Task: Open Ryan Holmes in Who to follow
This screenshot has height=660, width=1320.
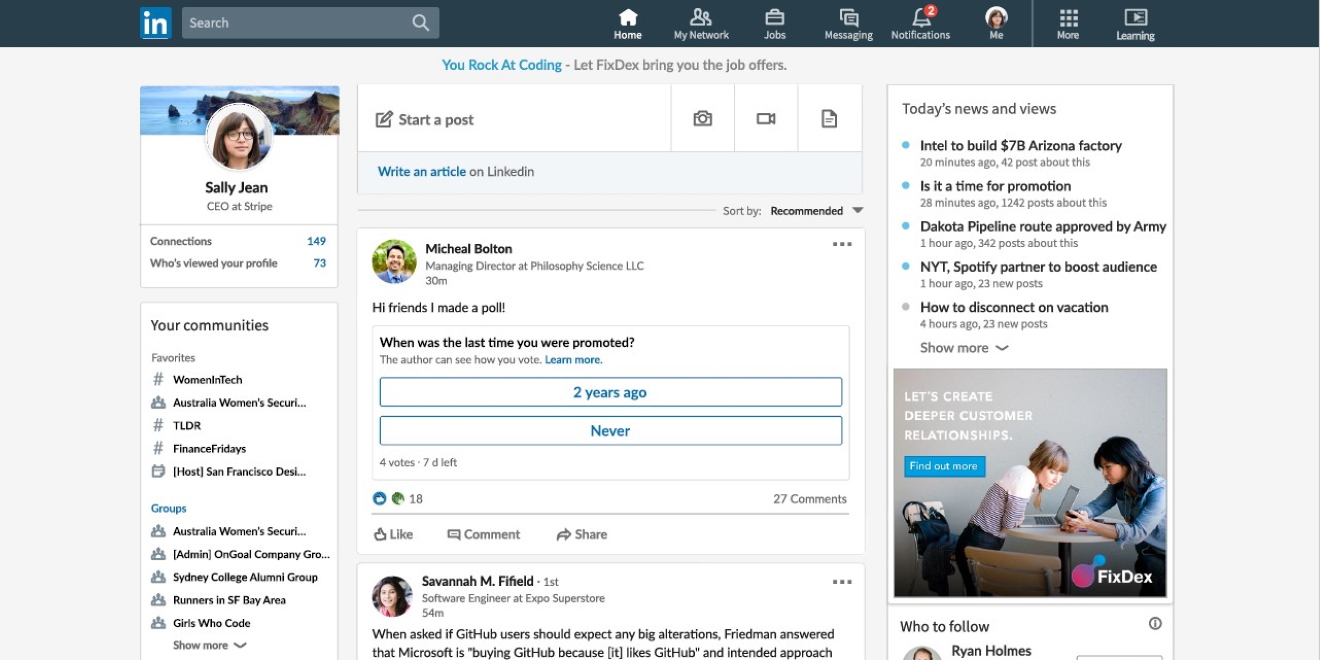Action: pos(993,651)
